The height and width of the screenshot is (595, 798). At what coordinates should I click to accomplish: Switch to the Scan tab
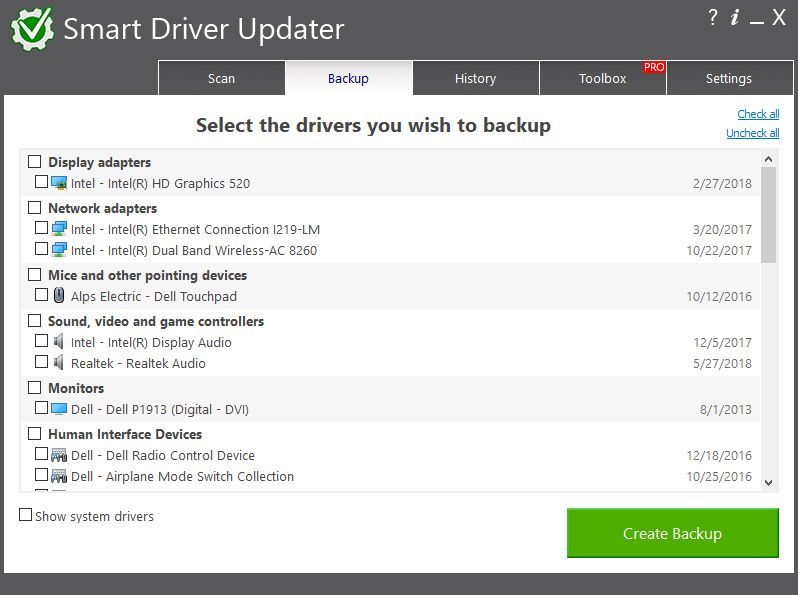221,78
